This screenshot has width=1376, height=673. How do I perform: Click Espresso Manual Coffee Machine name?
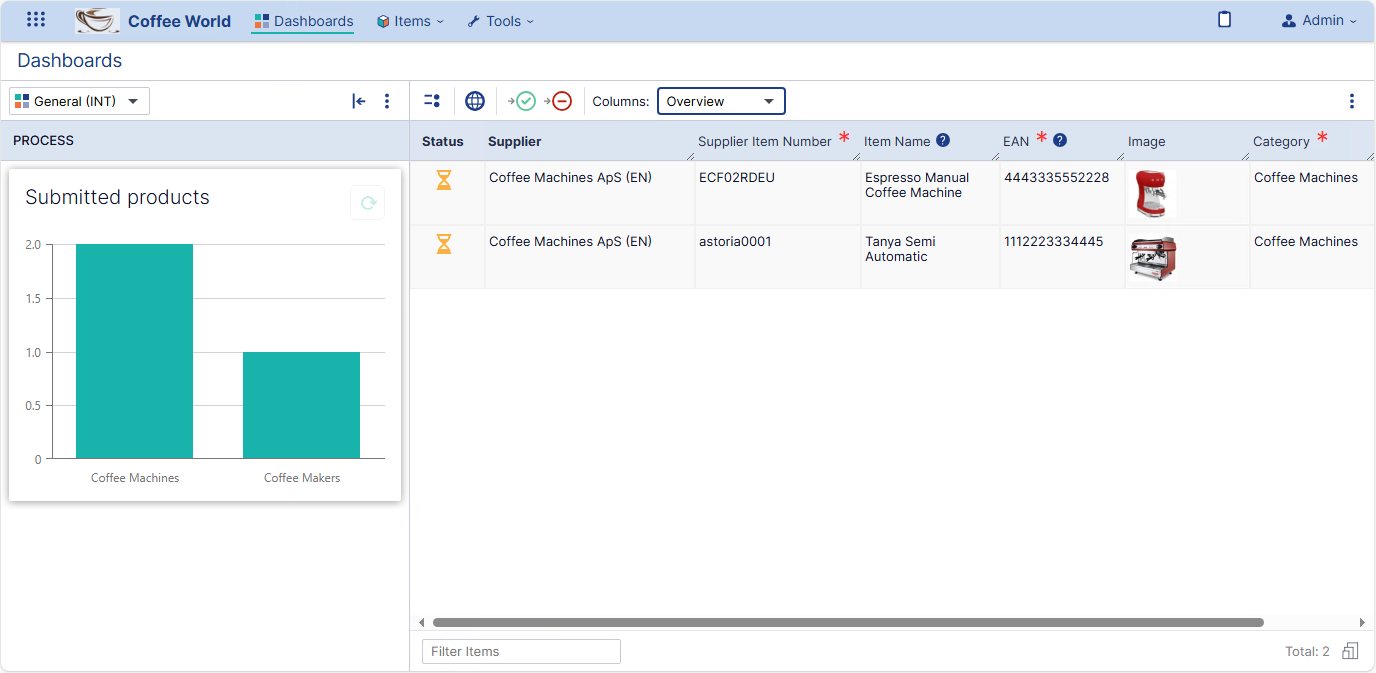coord(917,185)
